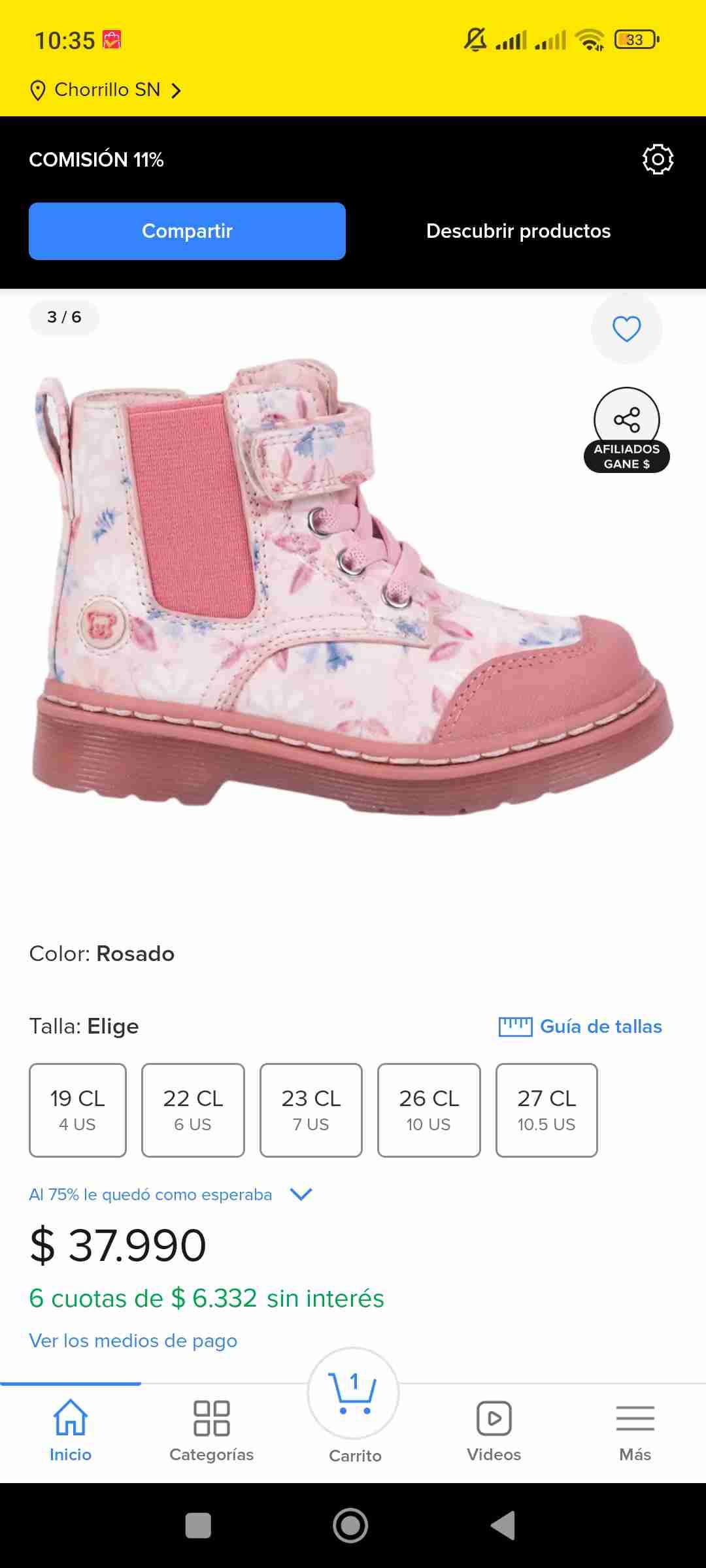
Task: Select size 27 CL
Action: point(546,1109)
